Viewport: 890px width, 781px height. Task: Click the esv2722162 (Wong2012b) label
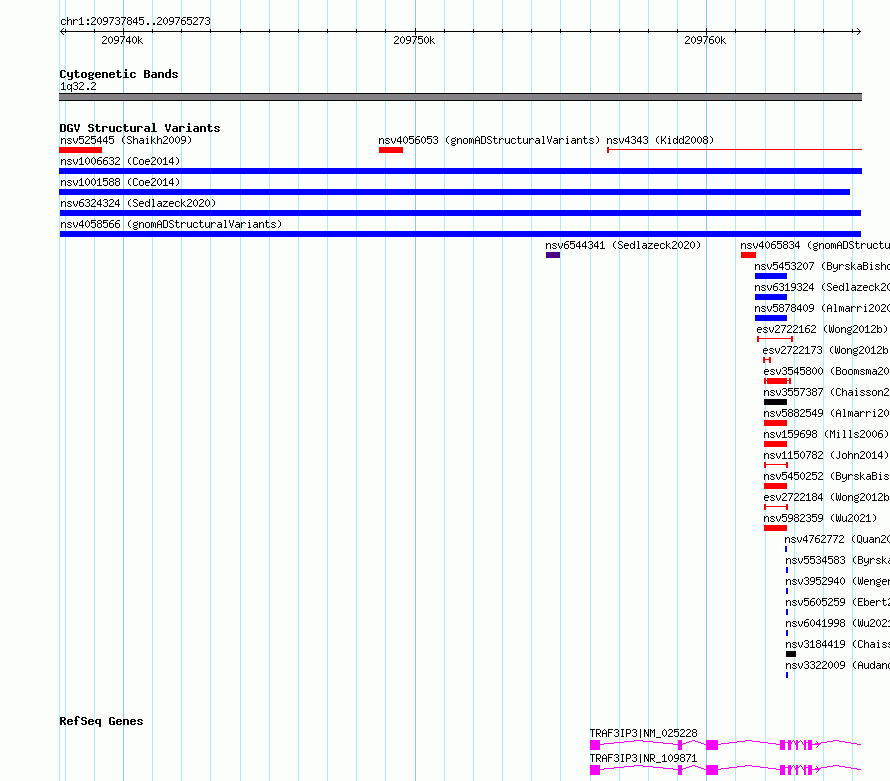point(822,329)
